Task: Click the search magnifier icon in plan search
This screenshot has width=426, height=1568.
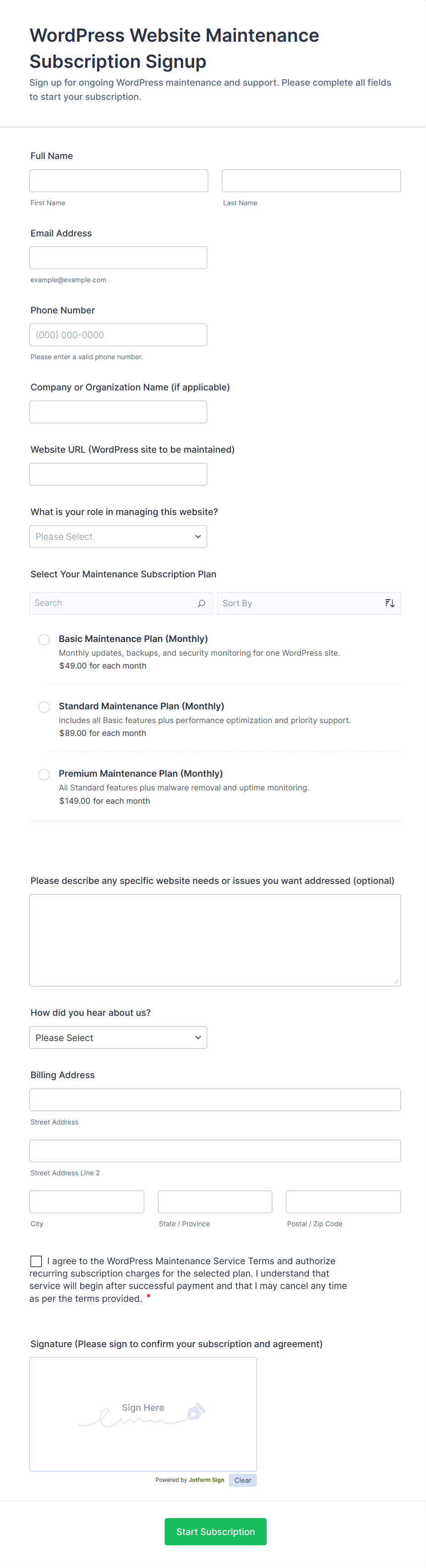Action: pos(202,603)
